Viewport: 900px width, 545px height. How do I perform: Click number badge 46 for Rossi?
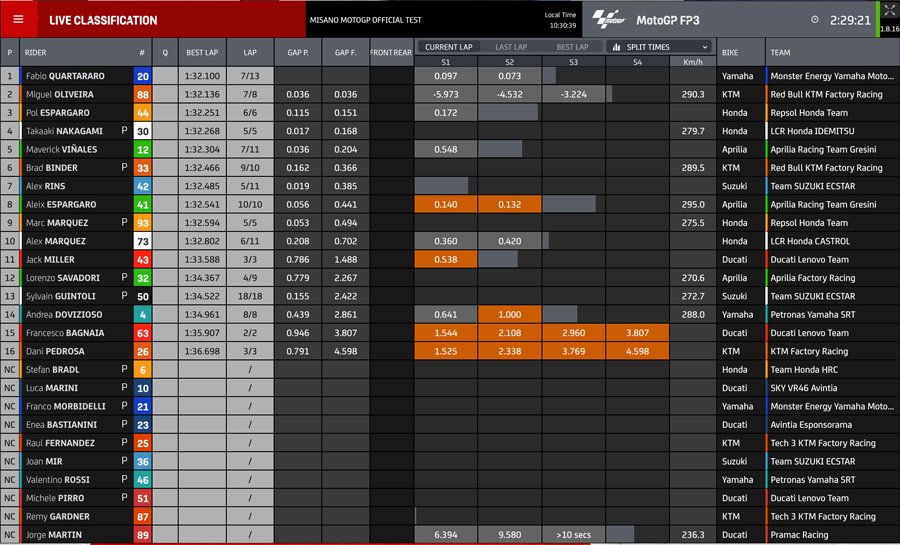coord(143,480)
